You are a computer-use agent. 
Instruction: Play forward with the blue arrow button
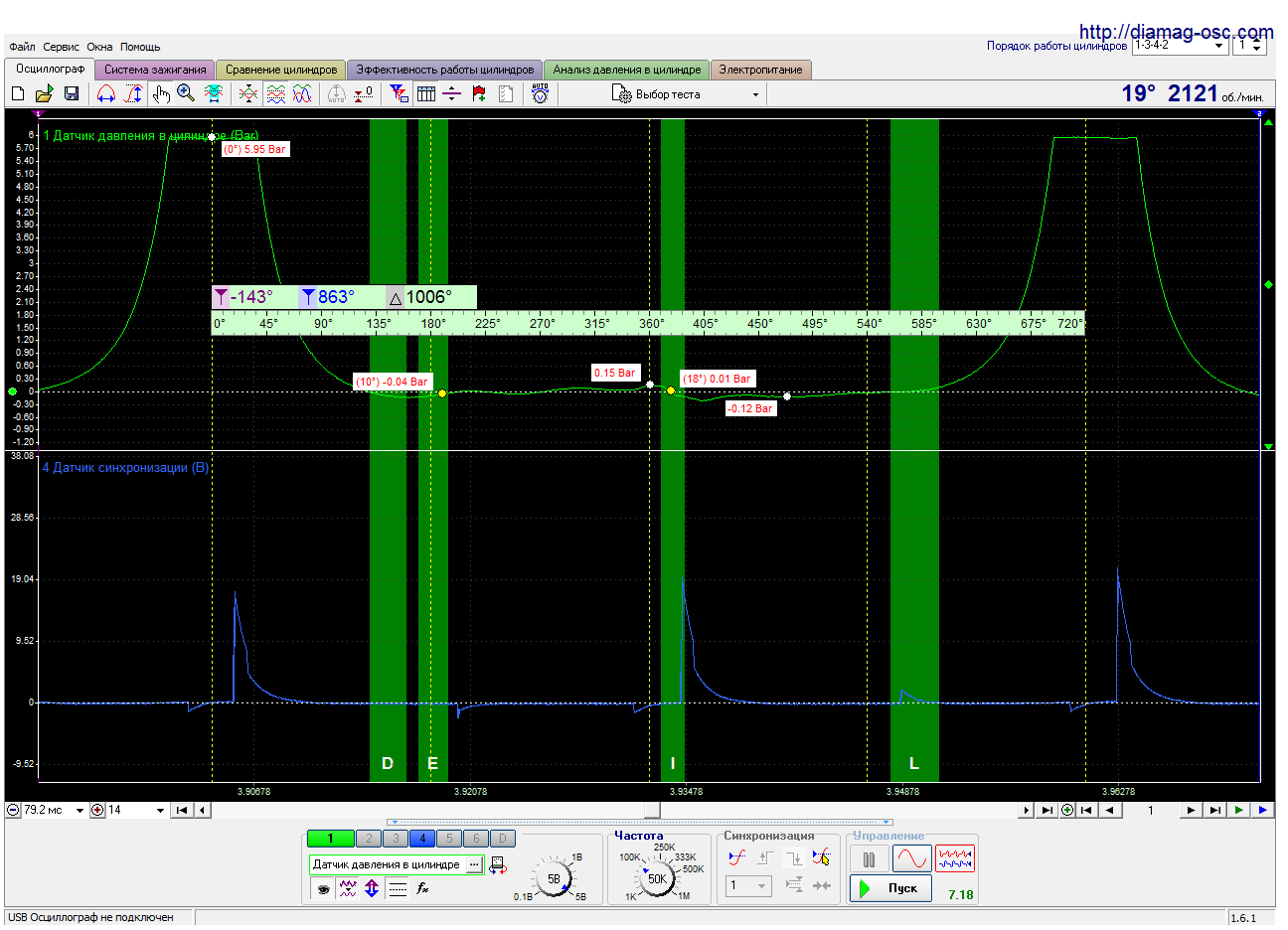click(x=1262, y=810)
